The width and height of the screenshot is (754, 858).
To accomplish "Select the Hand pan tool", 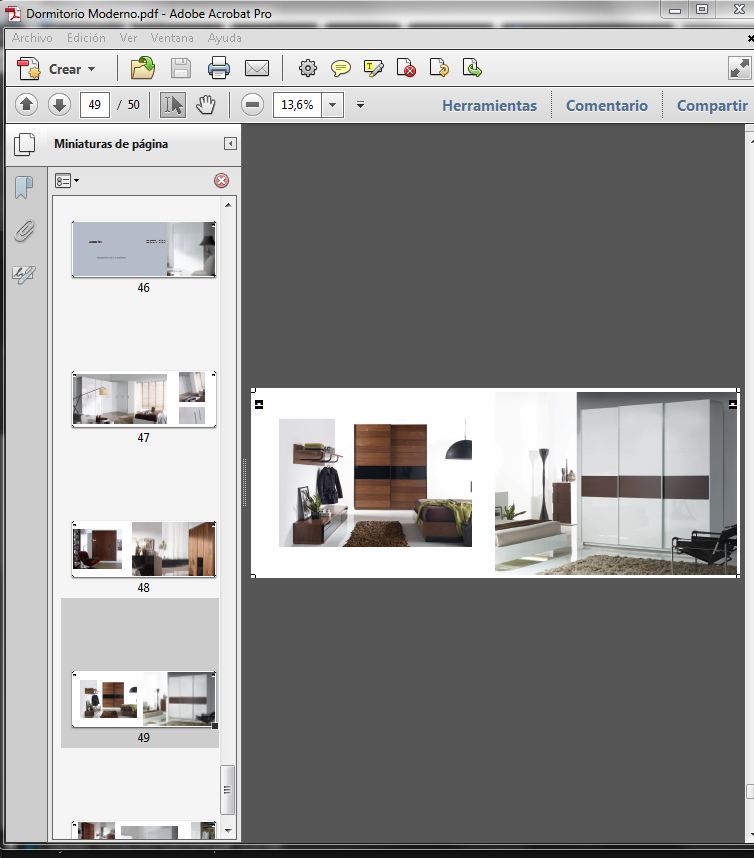I will [206, 105].
